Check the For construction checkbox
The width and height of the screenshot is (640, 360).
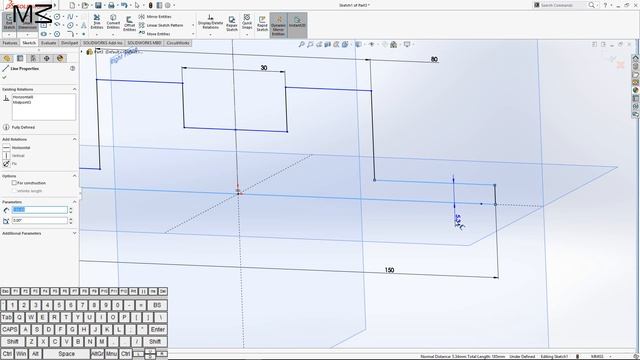(x=14, y=183)
